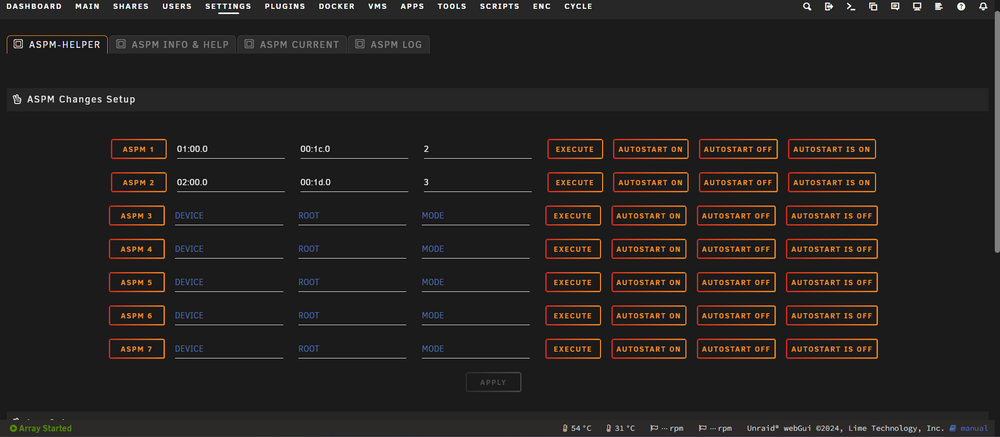Click the 31 °C temperature status
The width and height of the screenshot is (1000, 437).
620,428
